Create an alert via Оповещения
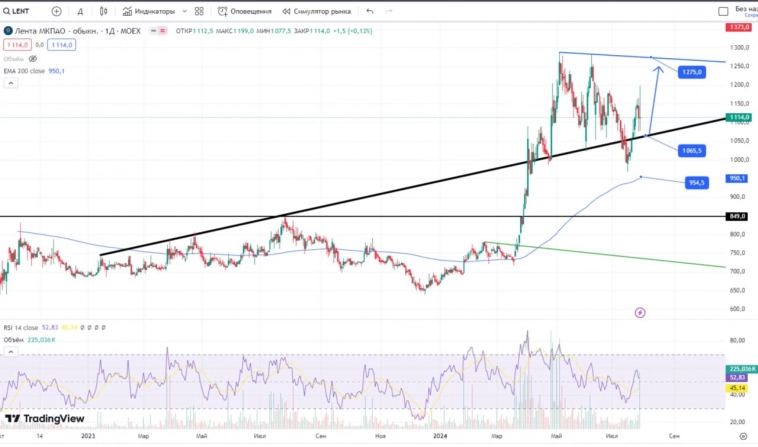758x447 pixels. (x=245, y=11)
